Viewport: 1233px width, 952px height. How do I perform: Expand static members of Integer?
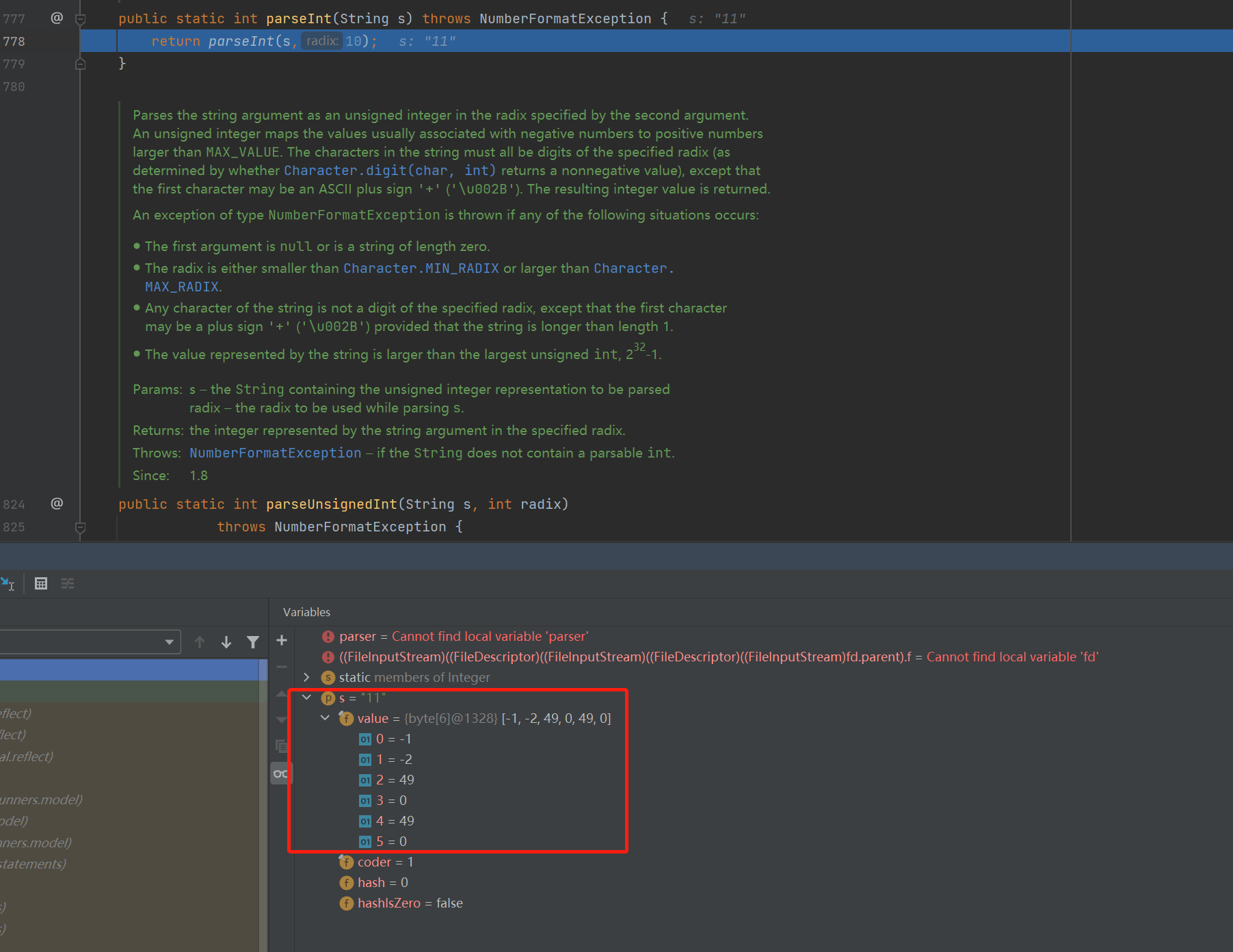(306, 677)
